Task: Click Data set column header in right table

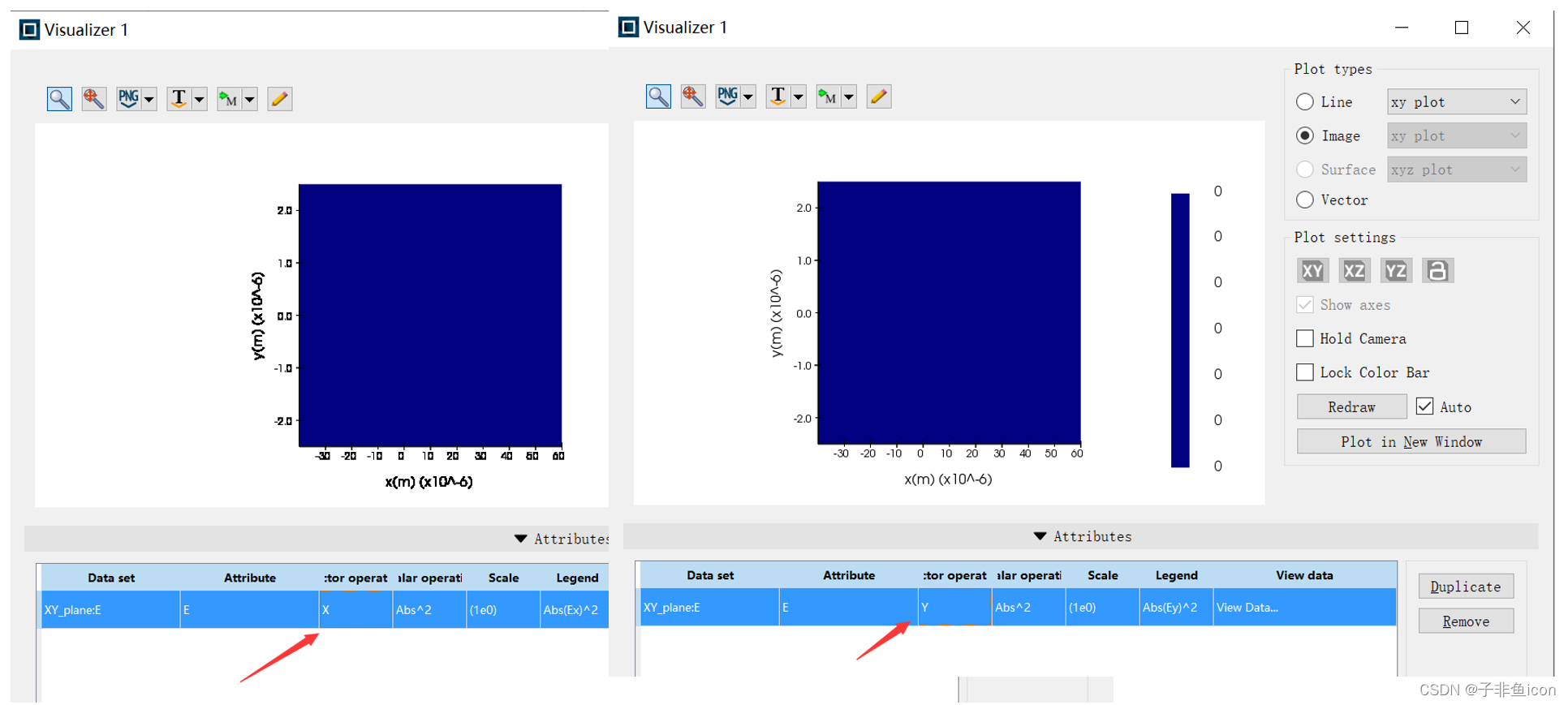Action: click(710, 575)
